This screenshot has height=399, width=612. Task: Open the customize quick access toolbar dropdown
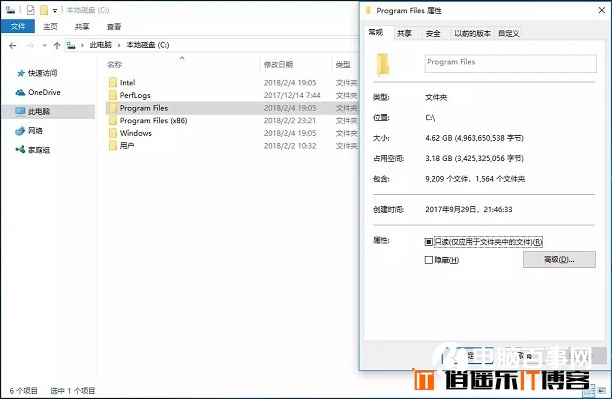pyautogui.click(x=55, y=10)
